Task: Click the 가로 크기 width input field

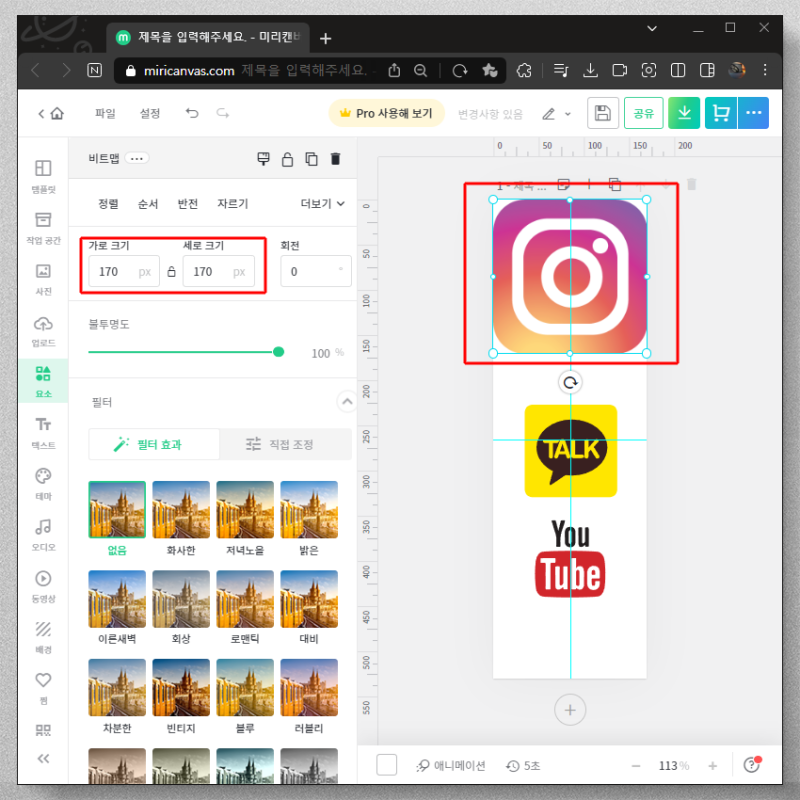Action: pyautogui.click(x=124, y=271)
